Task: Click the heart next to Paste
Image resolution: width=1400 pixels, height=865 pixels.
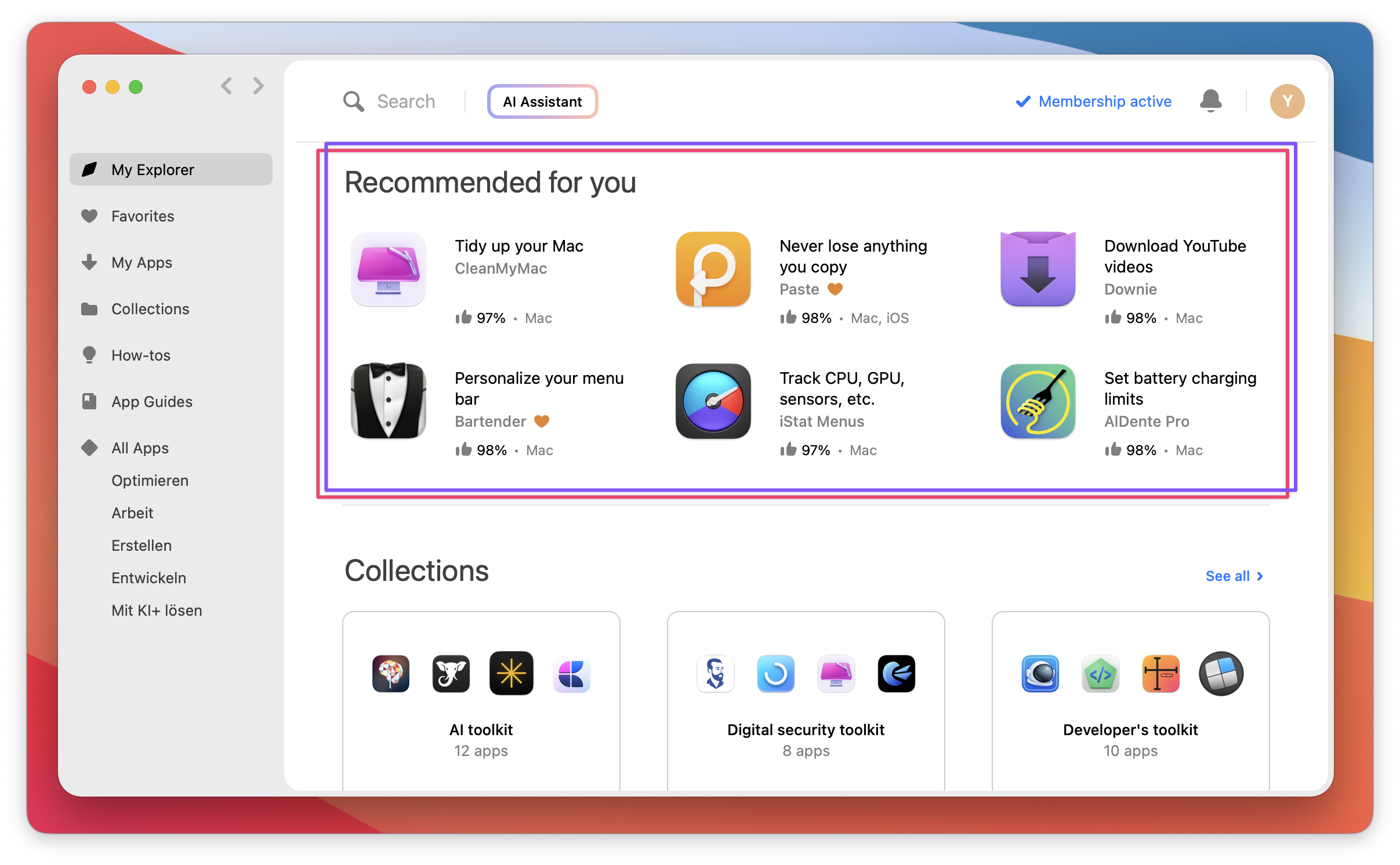Action: tap(835, 289)
